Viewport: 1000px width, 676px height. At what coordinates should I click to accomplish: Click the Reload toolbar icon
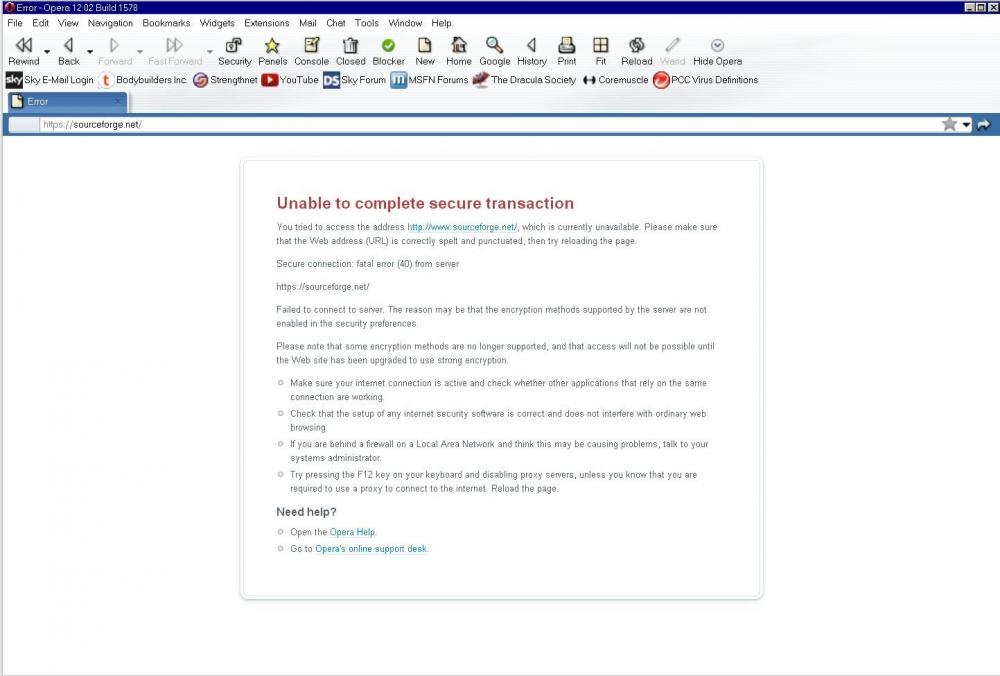pos(636,45)
